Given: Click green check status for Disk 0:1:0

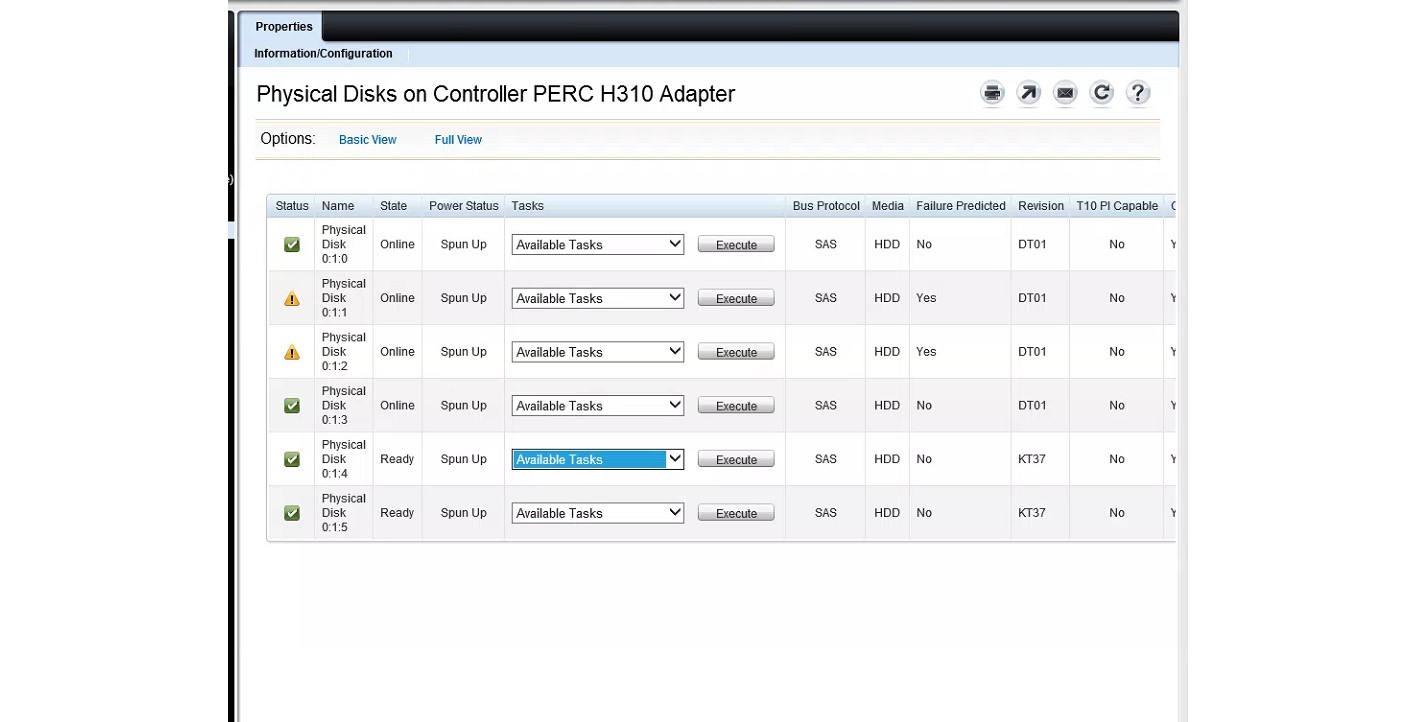Looking at the screenshot, I should tap(292, 244).
